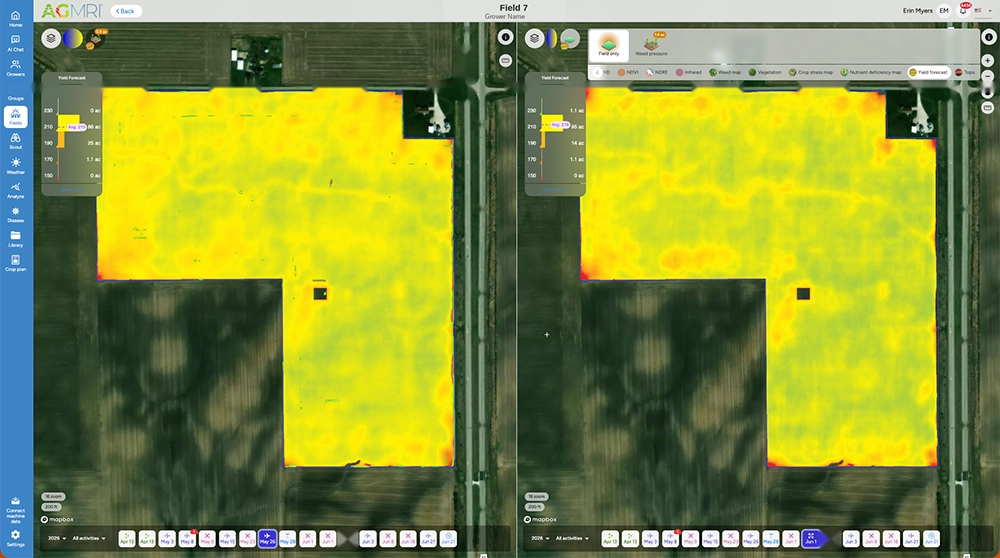The image size is (1000, 558).
Task: Open the 2026 year dropdown in left pane
Action: (57, 538)
